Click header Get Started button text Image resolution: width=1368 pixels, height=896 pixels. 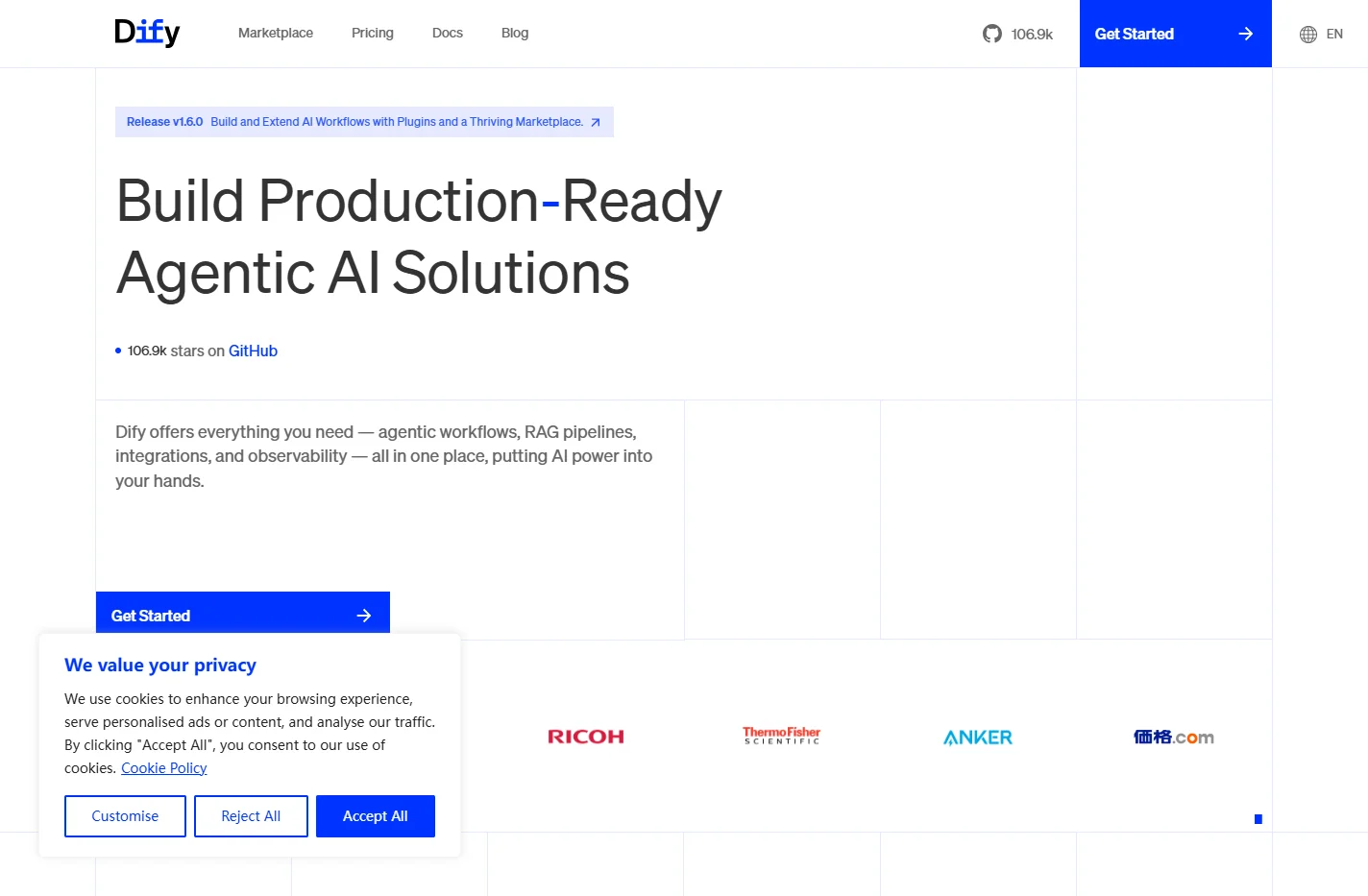click(x=1135, y=34)
